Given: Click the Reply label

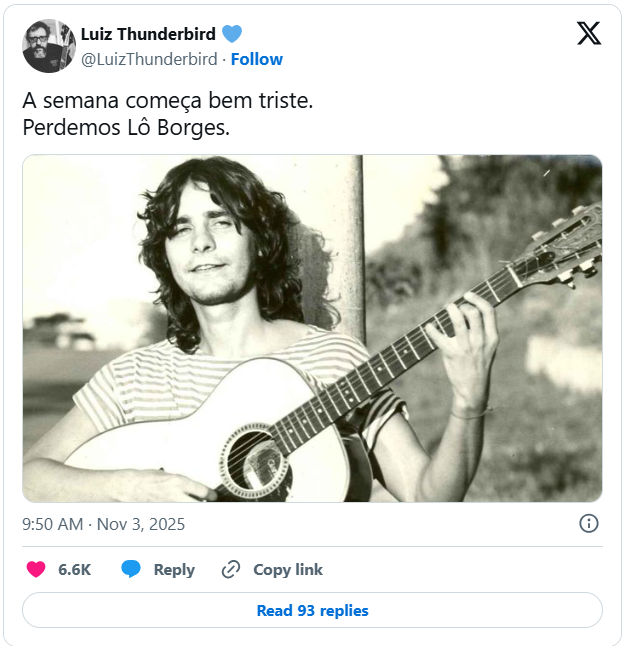Looking at the screenshot, I should click(x=174, y=569).
